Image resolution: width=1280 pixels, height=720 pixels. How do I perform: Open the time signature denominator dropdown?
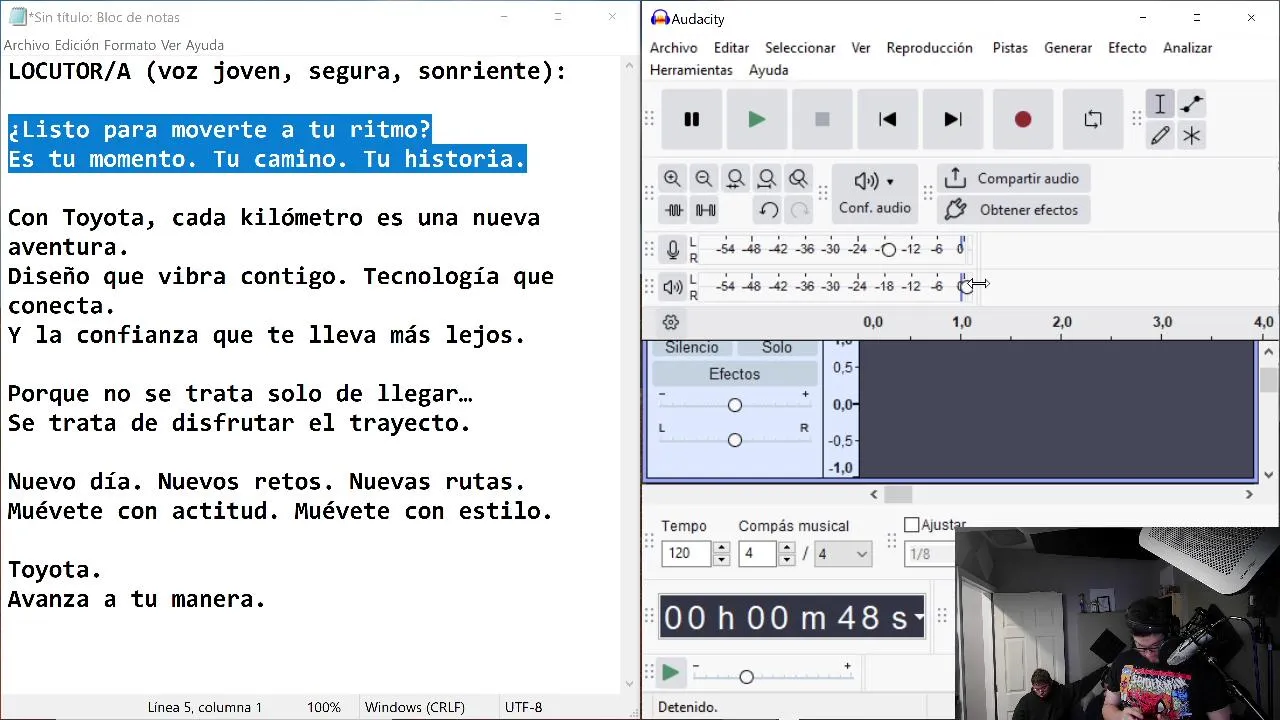pos(843,554)
